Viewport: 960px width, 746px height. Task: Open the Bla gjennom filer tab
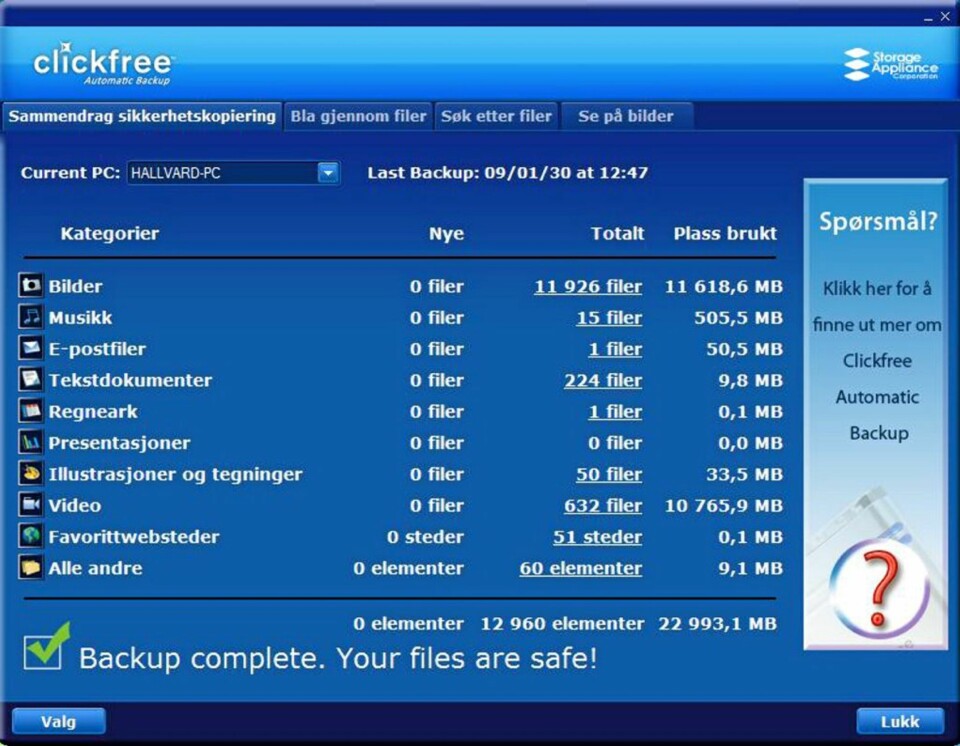point(358,116)
